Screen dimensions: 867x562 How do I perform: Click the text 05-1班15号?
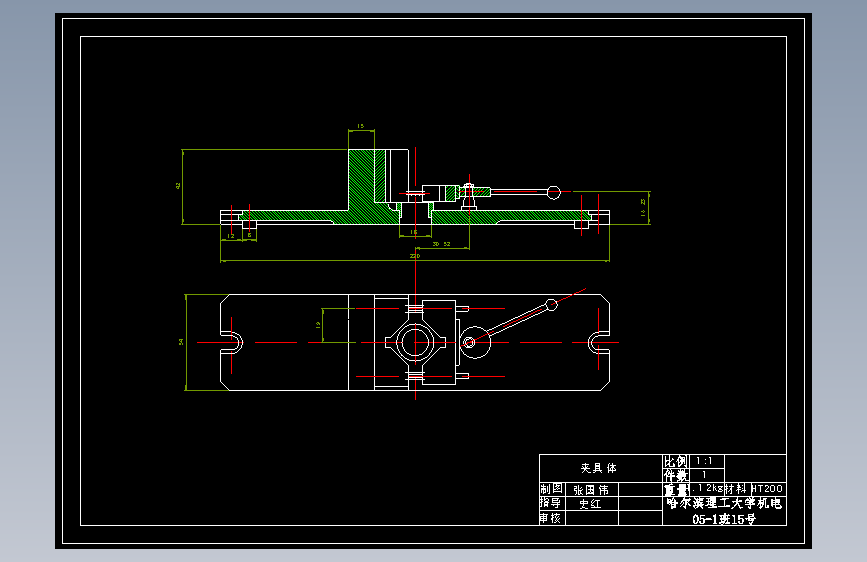click(724, 519)
